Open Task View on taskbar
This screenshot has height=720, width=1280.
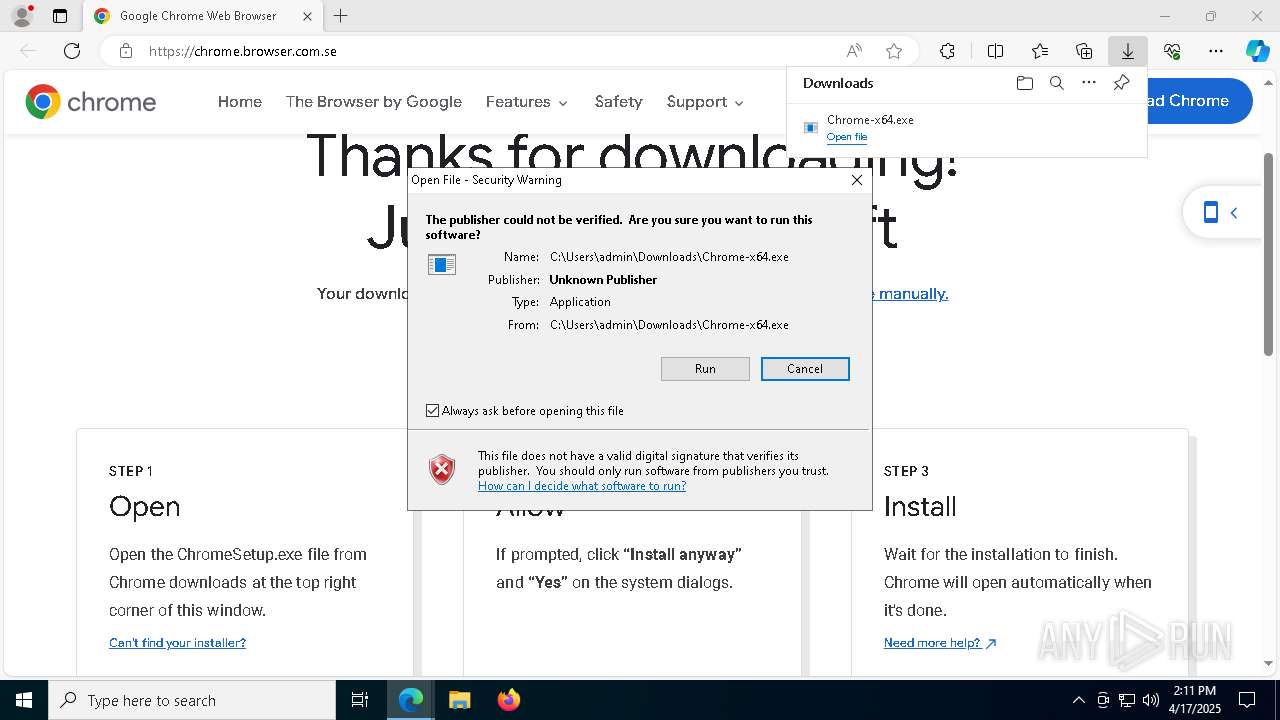point(360,700)
